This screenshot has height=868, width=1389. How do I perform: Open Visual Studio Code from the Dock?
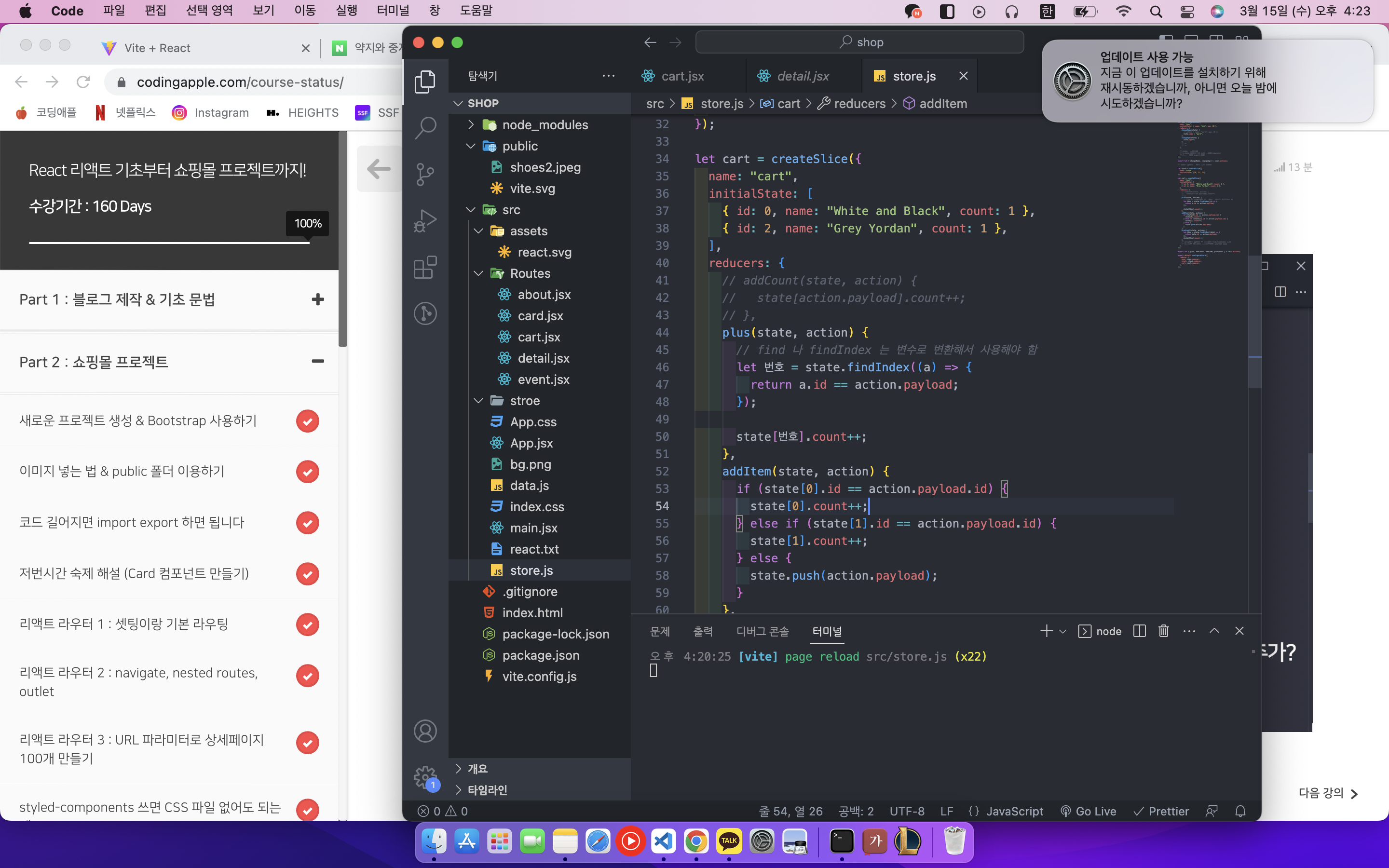tap(664, 841)
